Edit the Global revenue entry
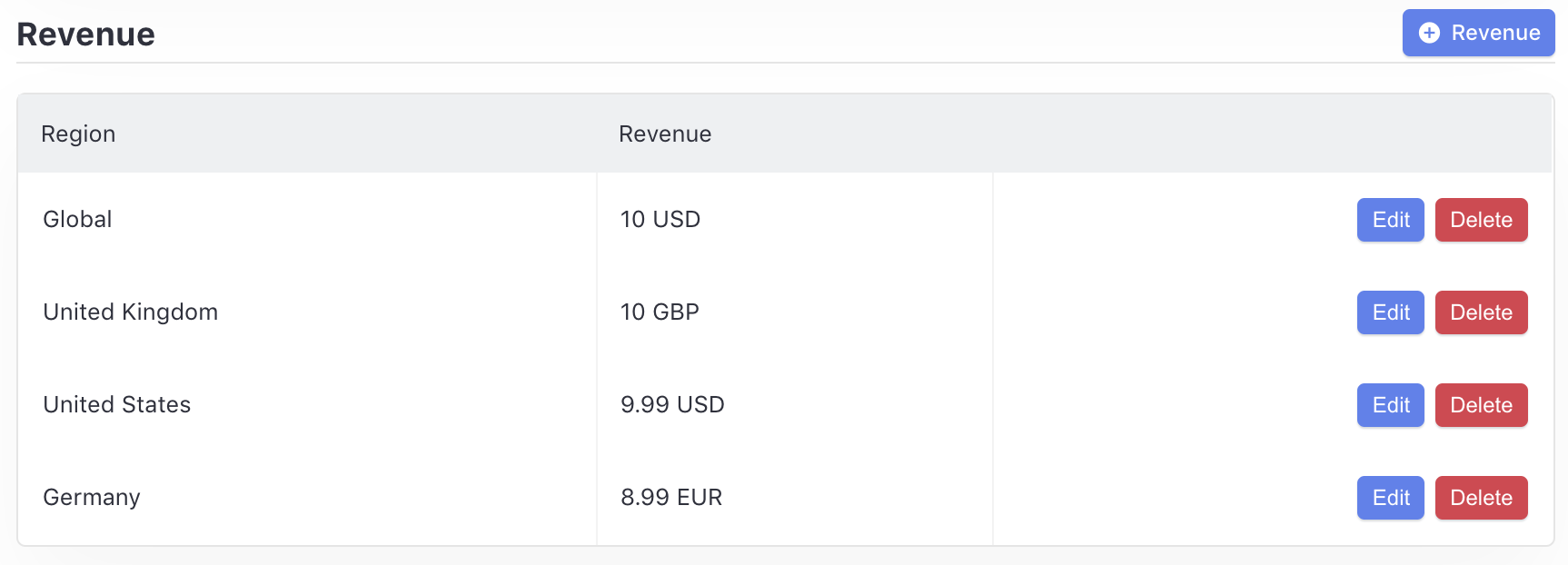This screenshot has height=565, width=1568. pyautogui.click(x=1390, y=220)
